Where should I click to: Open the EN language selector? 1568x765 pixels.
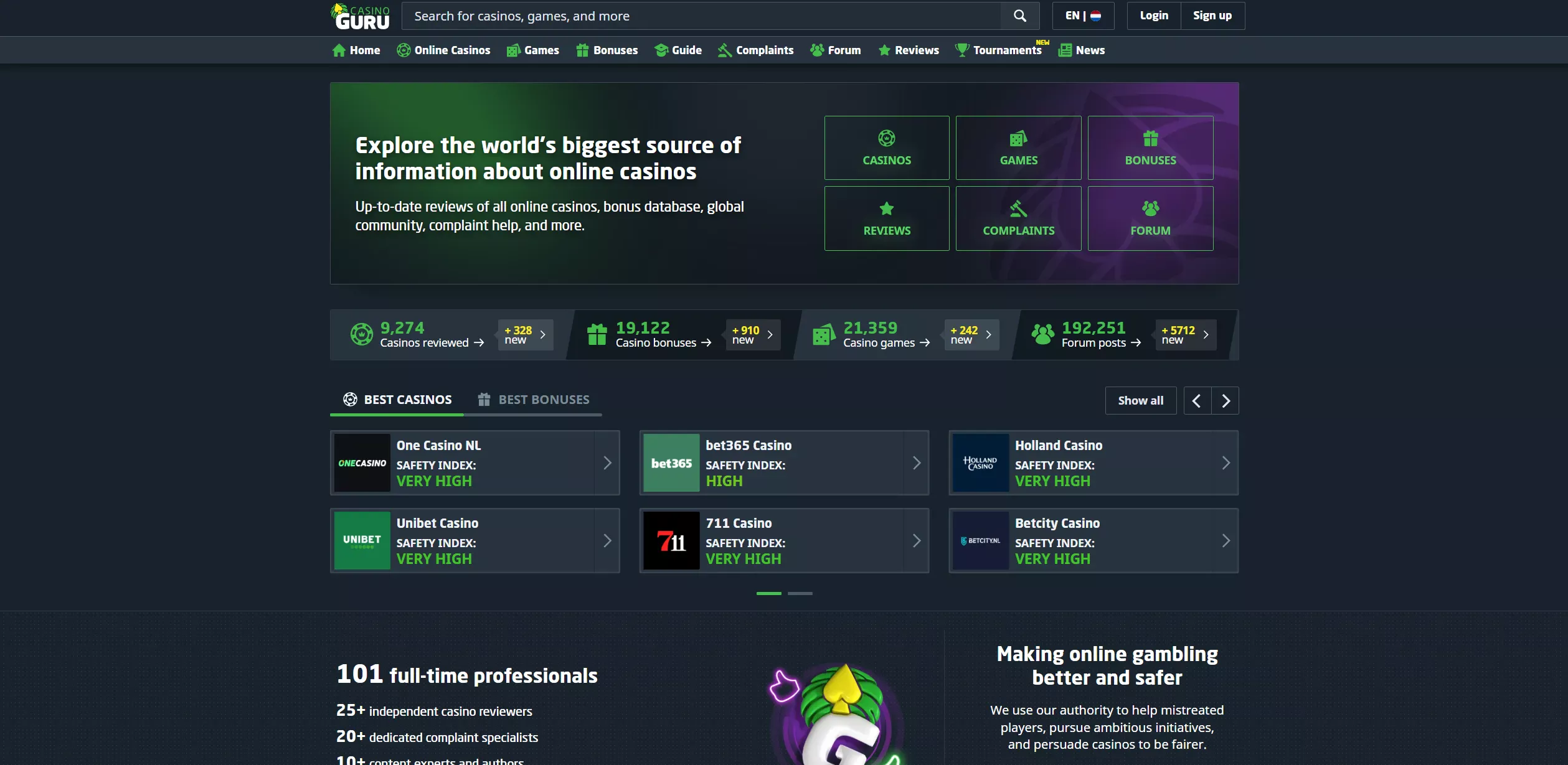point(1083,16)
